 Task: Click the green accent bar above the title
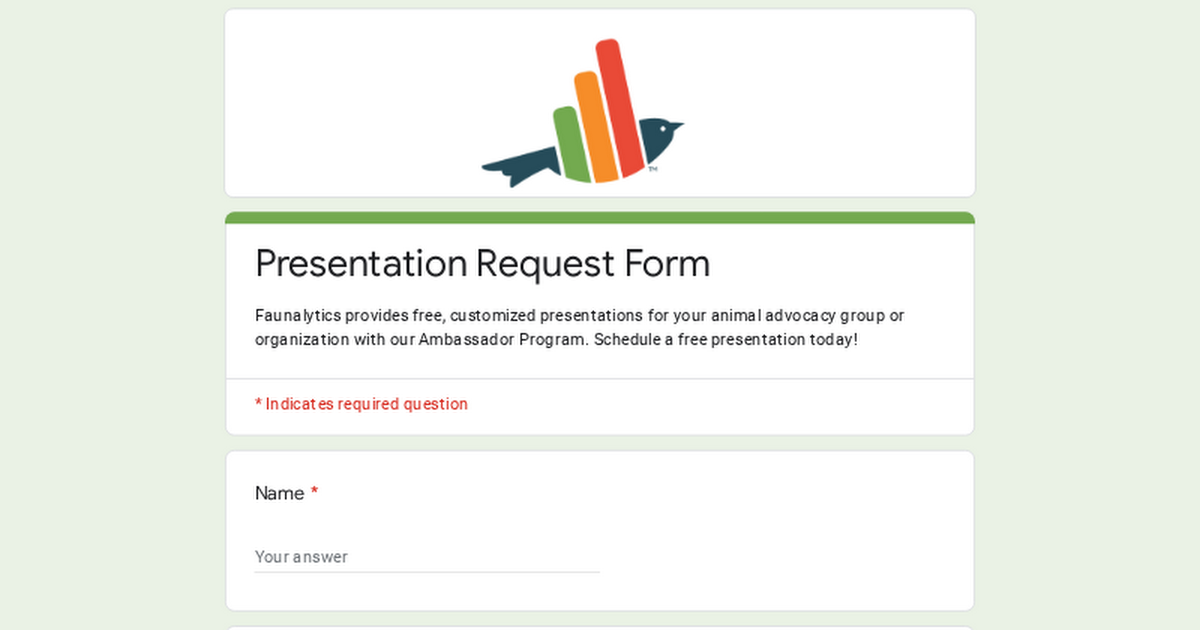coord(600,217)
